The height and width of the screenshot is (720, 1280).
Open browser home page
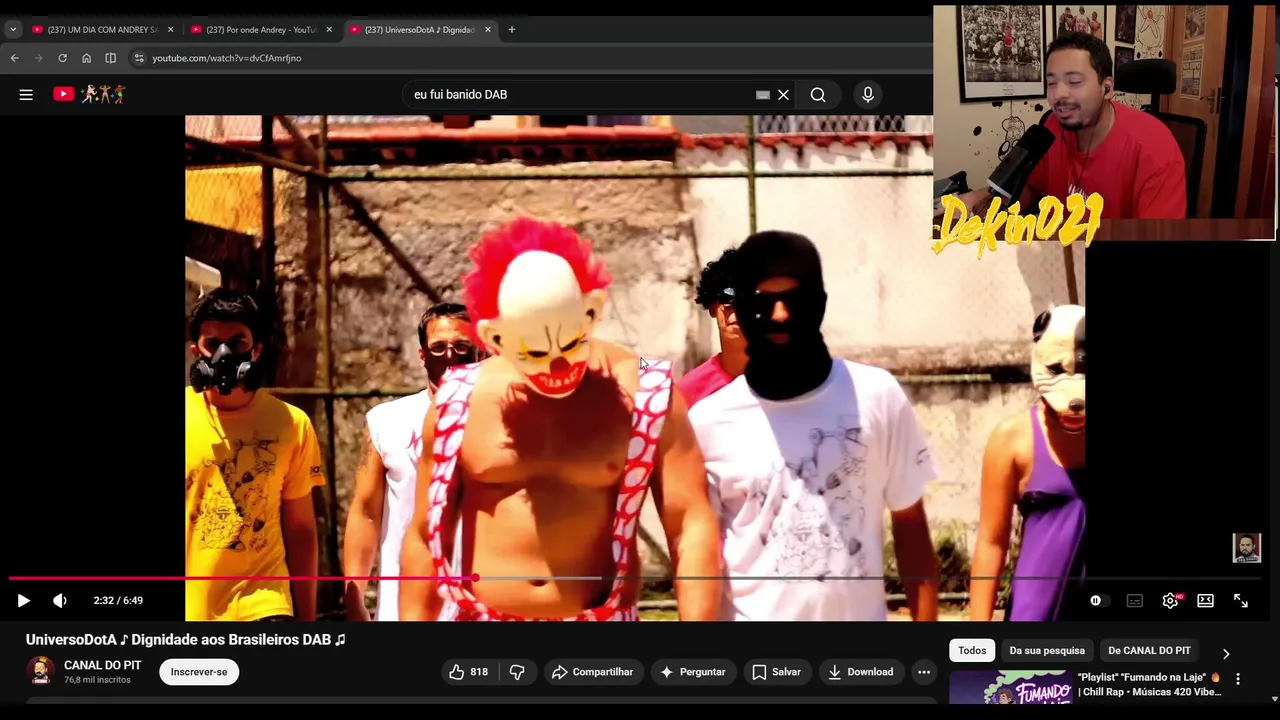pos(87,58)
